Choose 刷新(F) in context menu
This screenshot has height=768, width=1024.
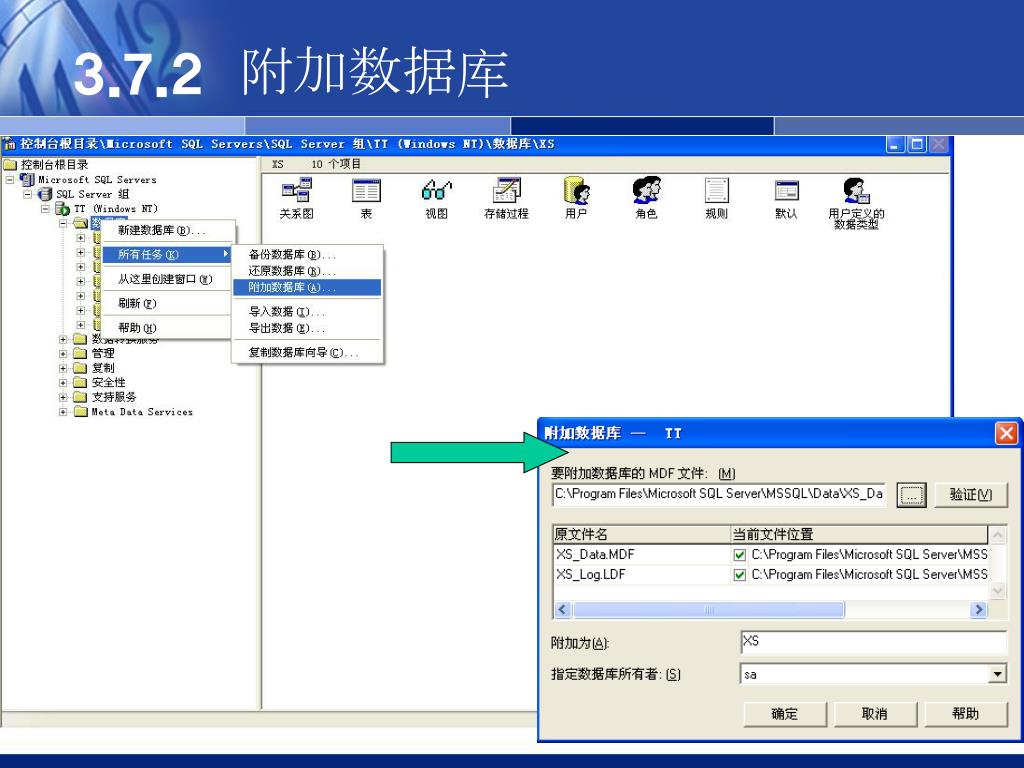168,304
